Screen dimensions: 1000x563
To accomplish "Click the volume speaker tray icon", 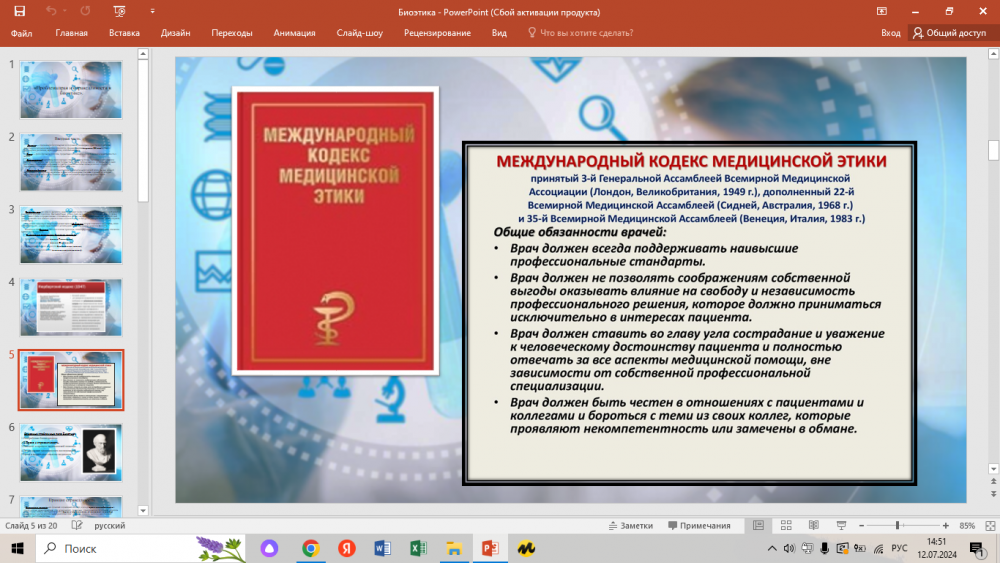I will pyautogui.click(x=789, y=548).
